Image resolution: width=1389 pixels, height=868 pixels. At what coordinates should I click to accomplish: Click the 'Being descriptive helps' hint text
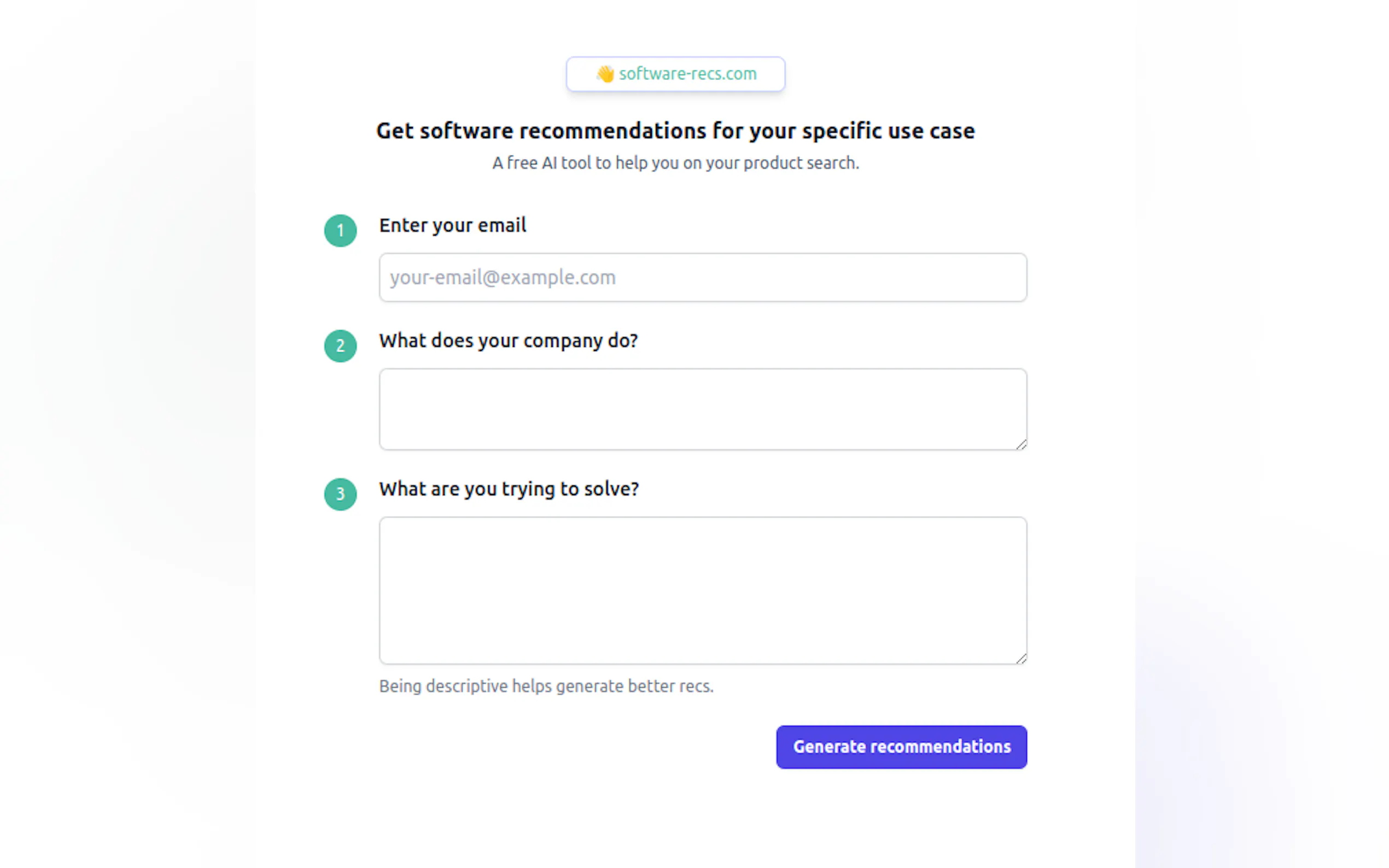(546, 687)
